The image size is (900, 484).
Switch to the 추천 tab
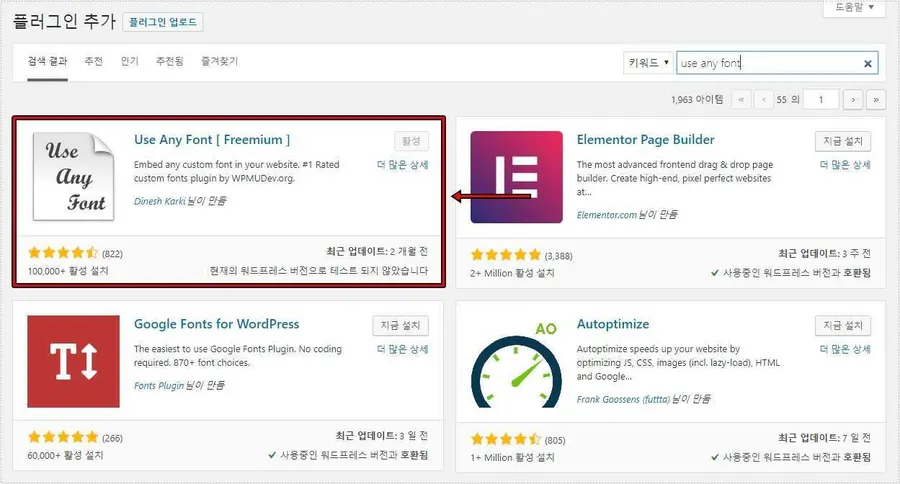point(94,61)
